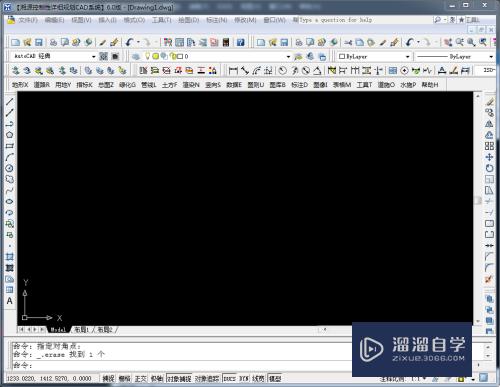Screen dimensions: 500x387
Task: Expand the annotation scale 1:1 dropdown
Action: [x=424, y=379]
